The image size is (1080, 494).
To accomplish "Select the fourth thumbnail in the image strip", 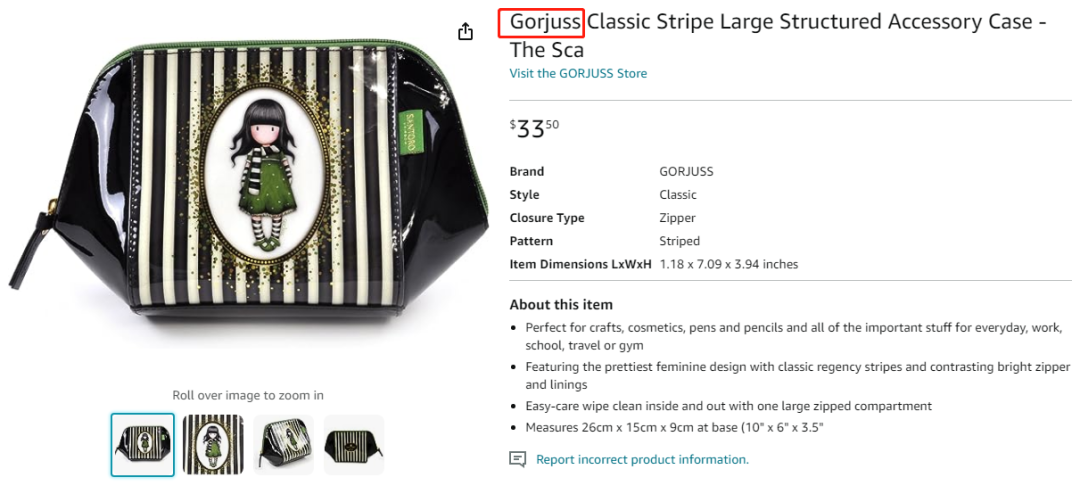I will tap(354, 445).
